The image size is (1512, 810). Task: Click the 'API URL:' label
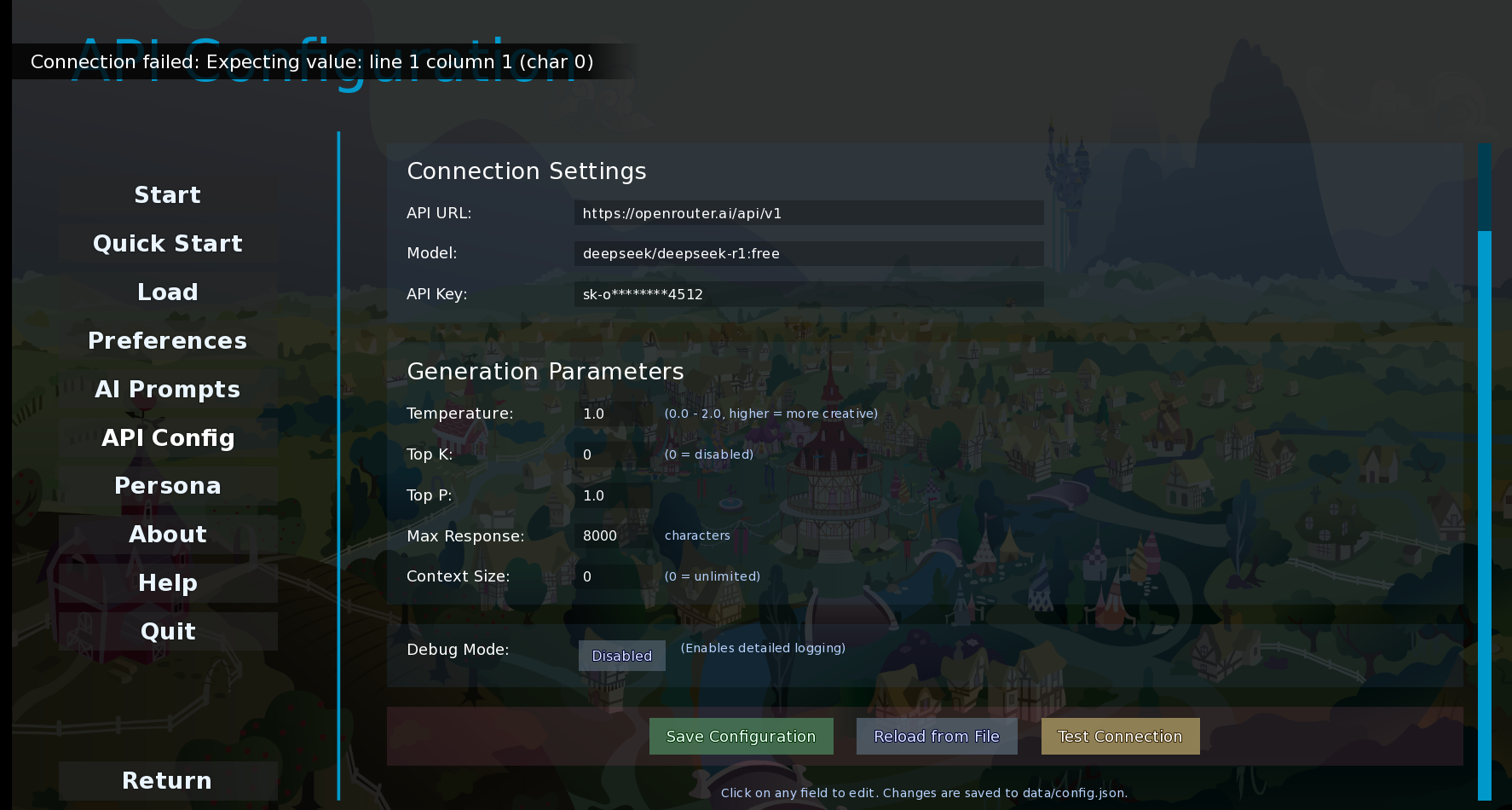[x=439, y=213]
